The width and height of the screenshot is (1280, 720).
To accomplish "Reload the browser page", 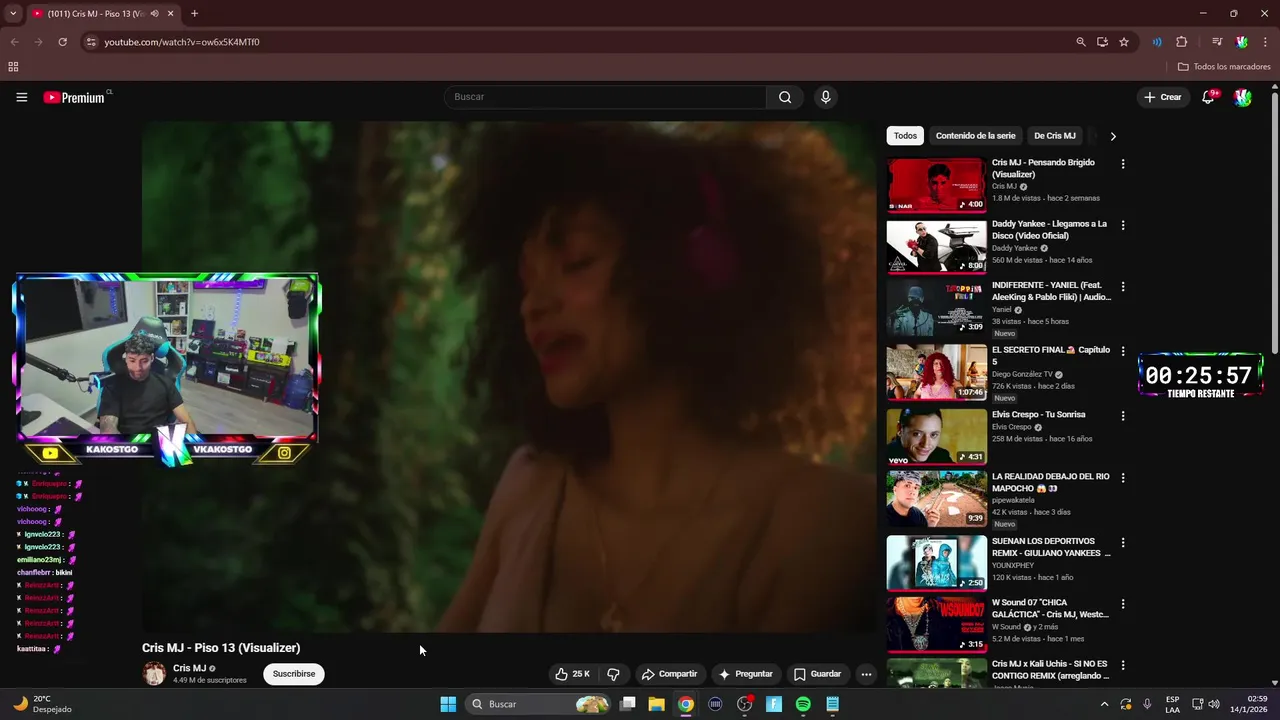I will (62, 42).
